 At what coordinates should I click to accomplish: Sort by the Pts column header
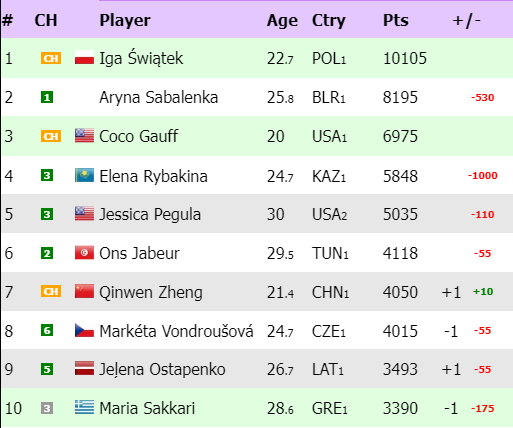(396, 20)
